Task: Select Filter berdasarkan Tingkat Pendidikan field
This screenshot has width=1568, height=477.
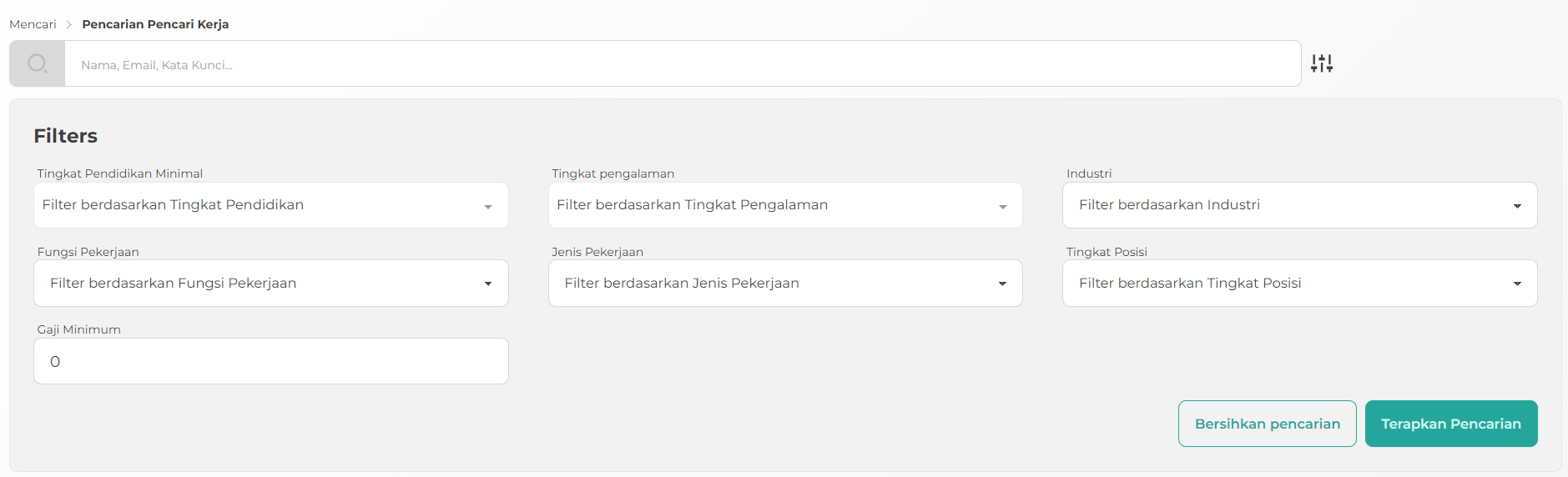Action: (271, 205)
